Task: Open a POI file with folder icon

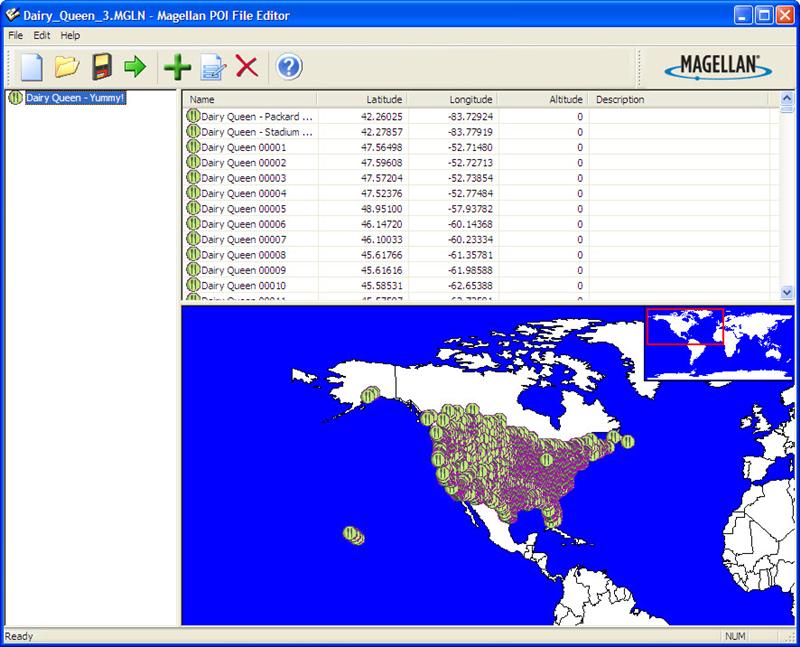Action: click(66, 67)
